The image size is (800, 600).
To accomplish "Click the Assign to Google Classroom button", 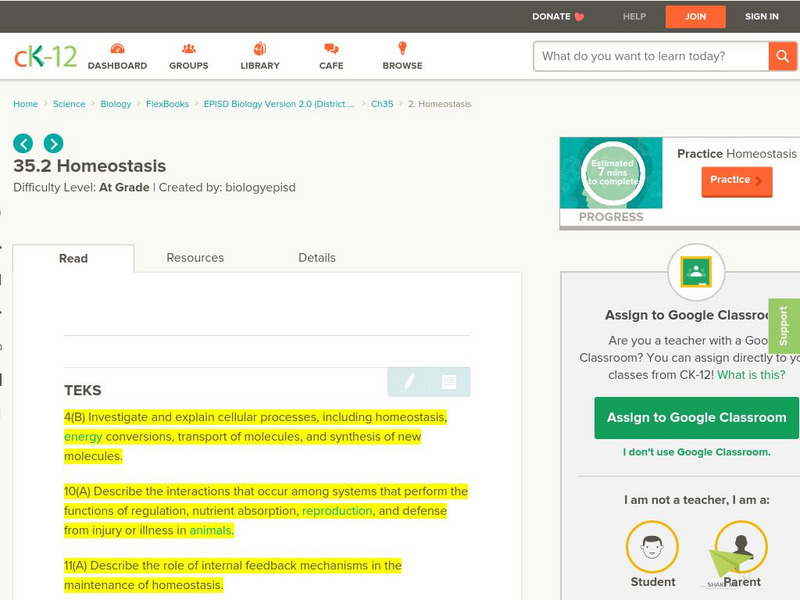I will [696, 417].
